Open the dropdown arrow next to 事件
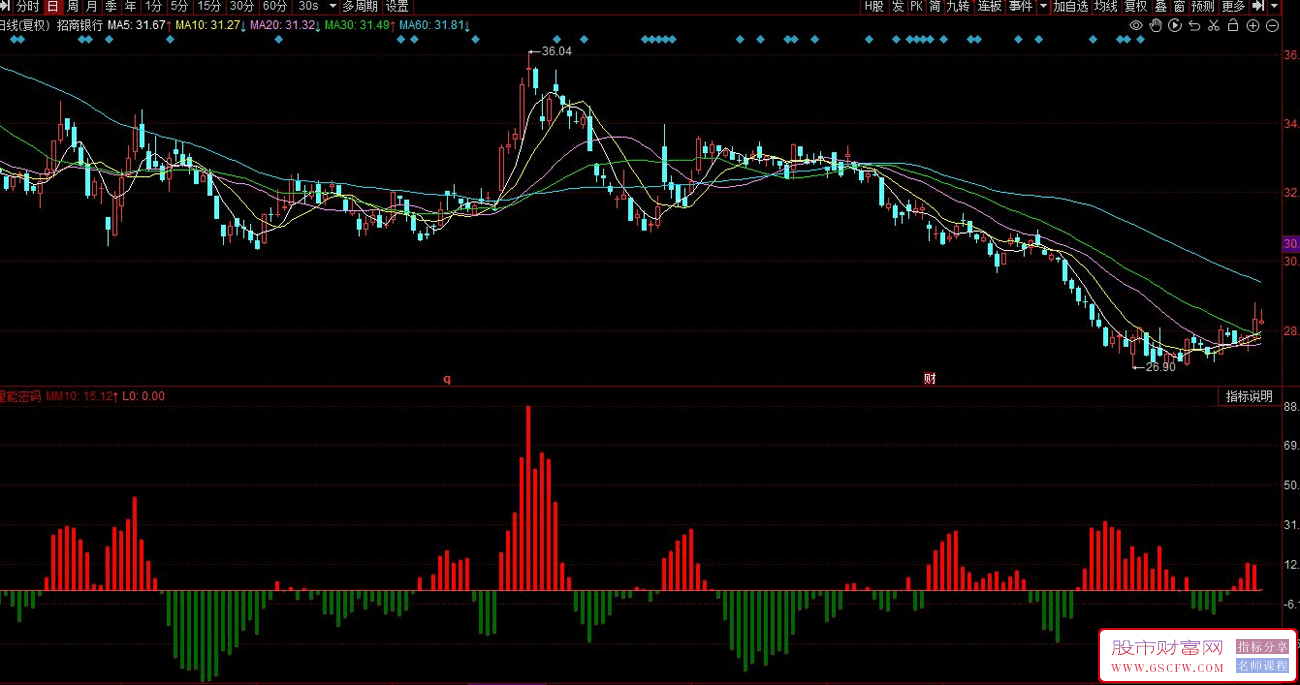Viewport: 1300px width, 685px height. (1043, 6)
